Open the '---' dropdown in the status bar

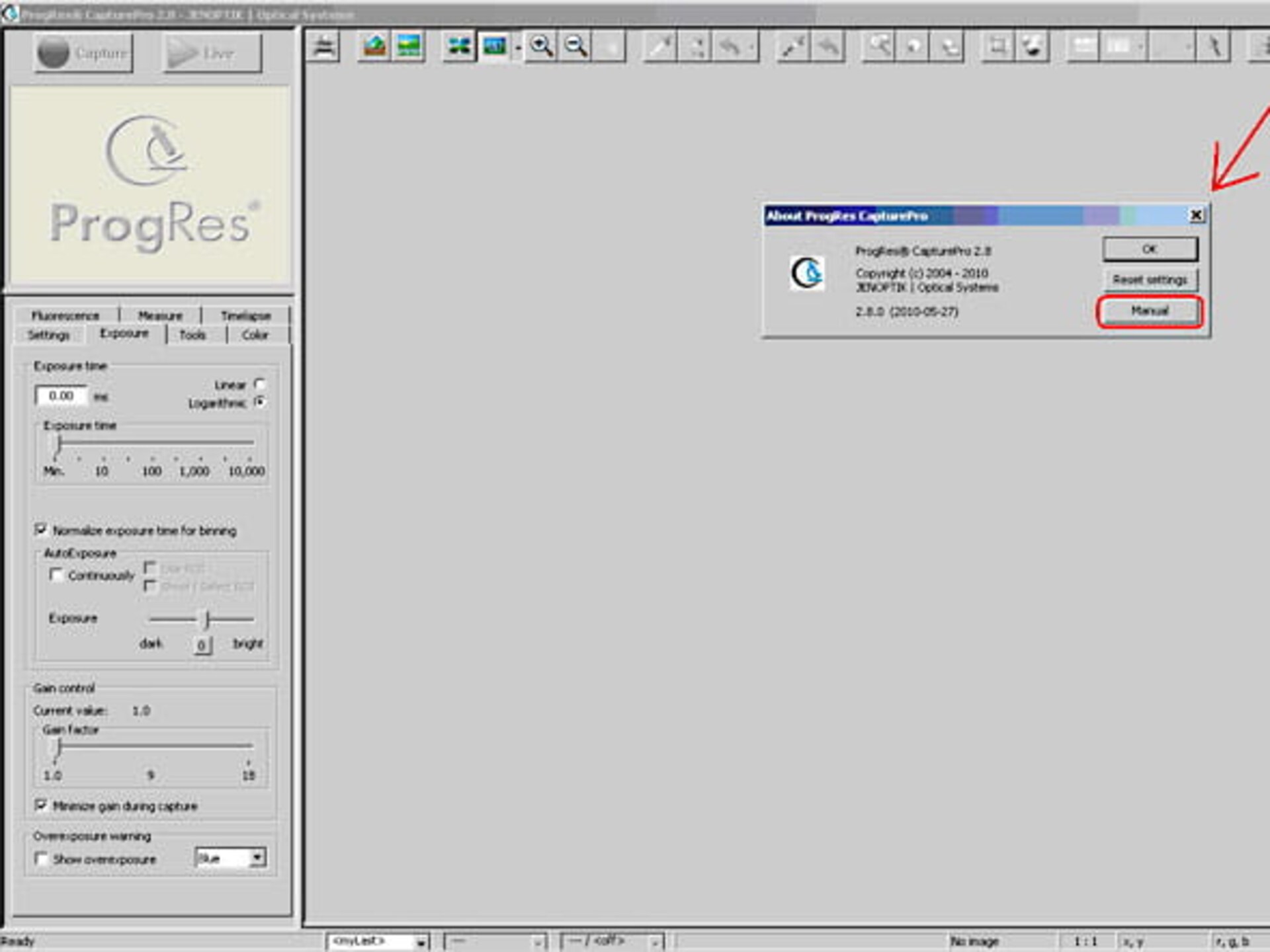538,941
